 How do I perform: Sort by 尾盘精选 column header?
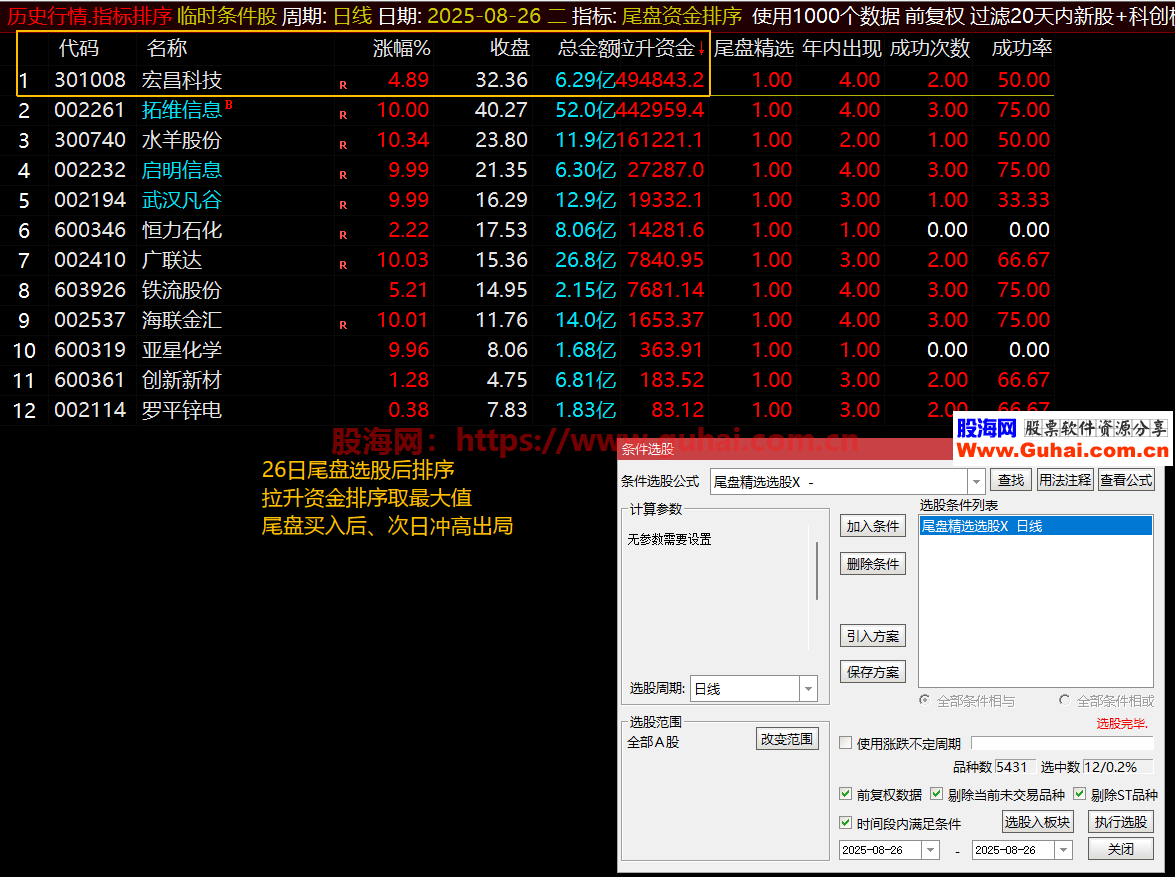click(x=753, y=49)
